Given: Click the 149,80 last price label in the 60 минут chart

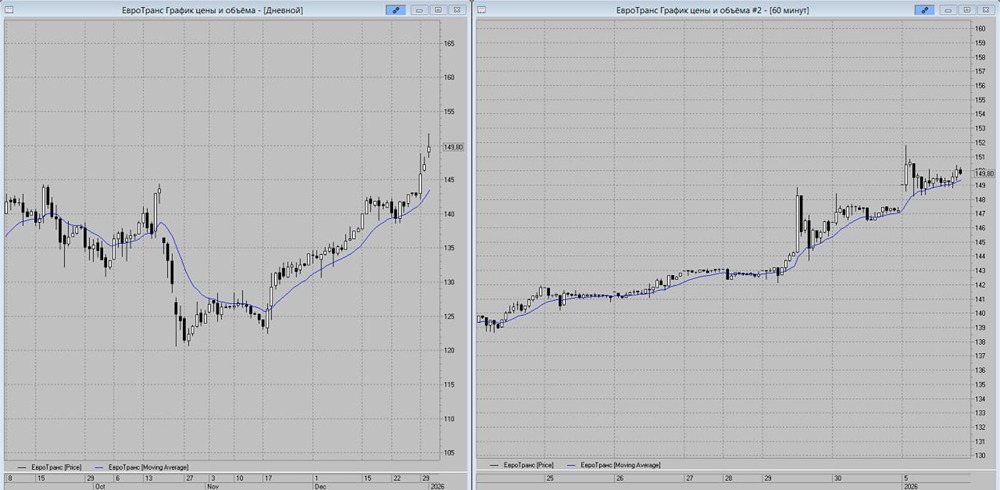Looking at the screenshot, I should click(x=985, y=173).
